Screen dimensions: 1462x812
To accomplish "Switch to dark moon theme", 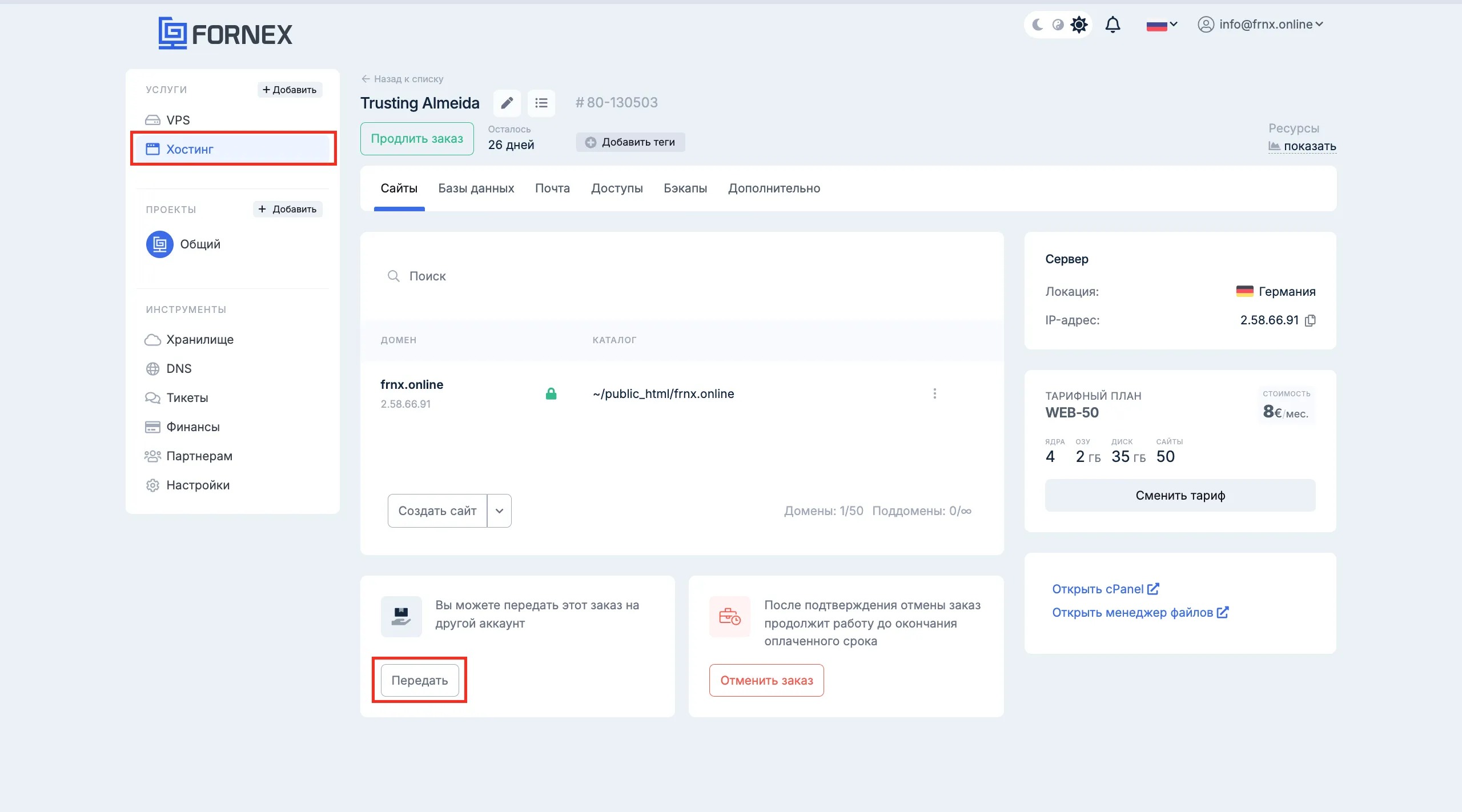I will 1038,25.
